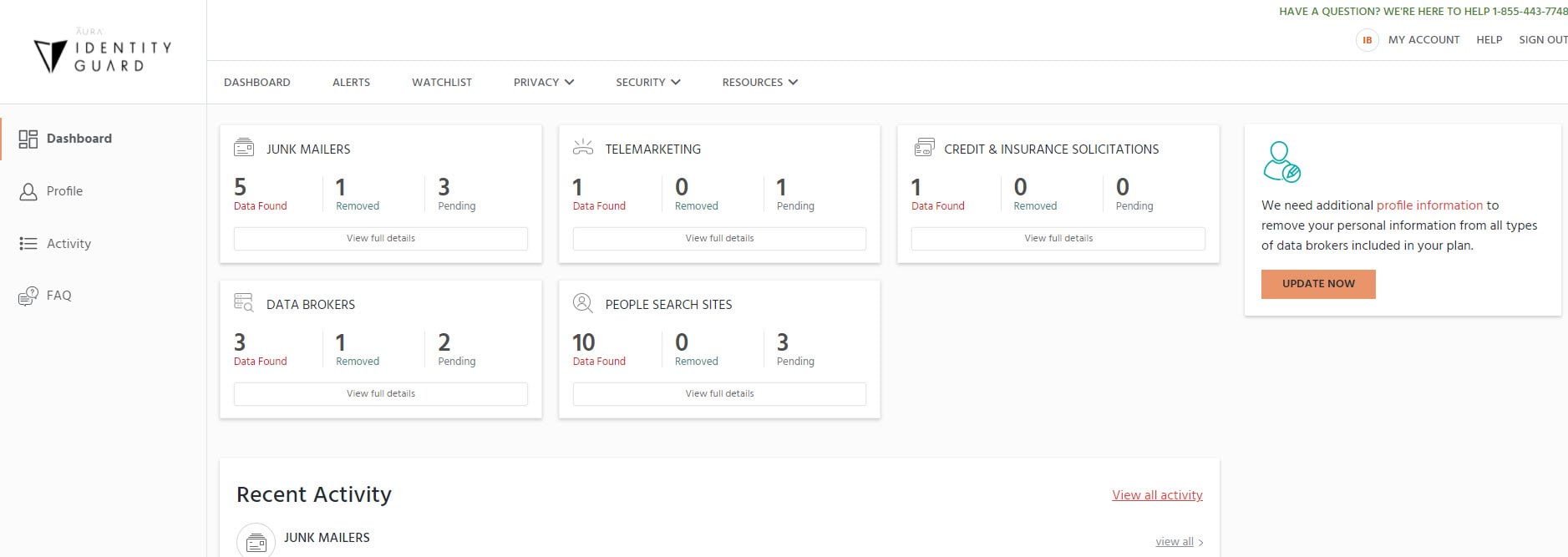The height and width of the screenshot is (557, 1568).
Task: Click the Profile person icon in sidebar
Action: coord(28,192)
